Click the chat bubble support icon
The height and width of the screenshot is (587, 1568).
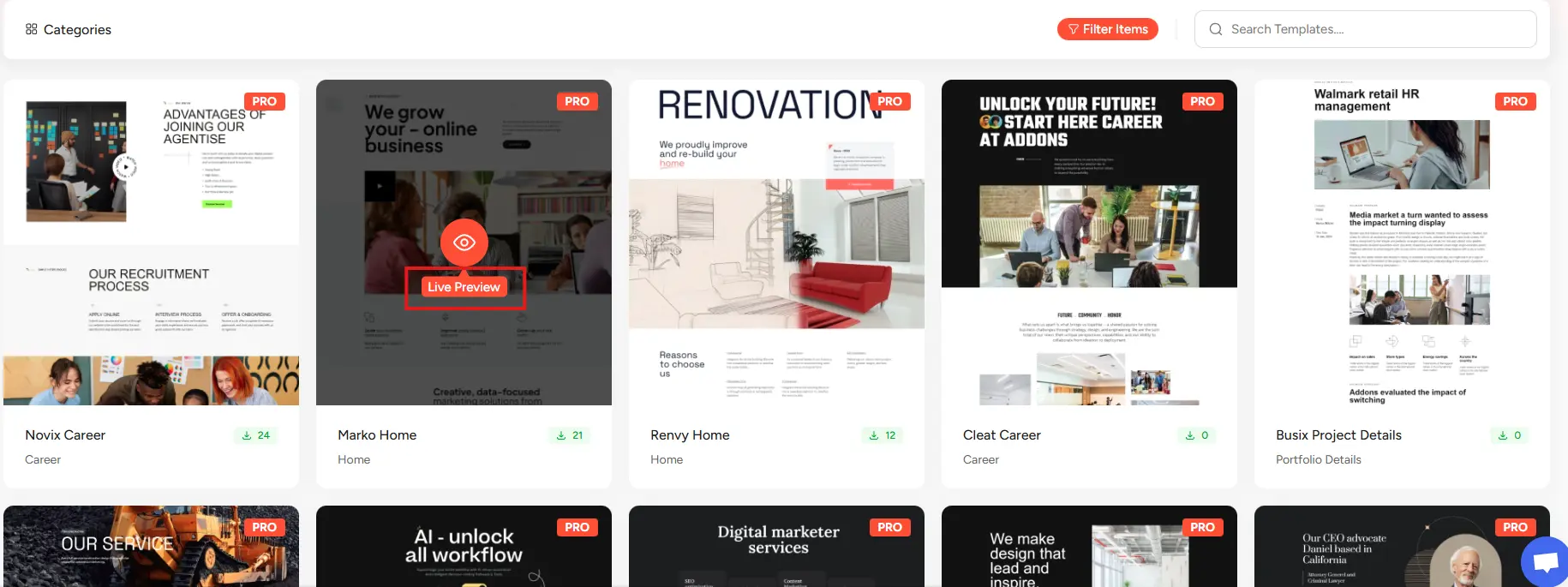(x=1545, y=562)
